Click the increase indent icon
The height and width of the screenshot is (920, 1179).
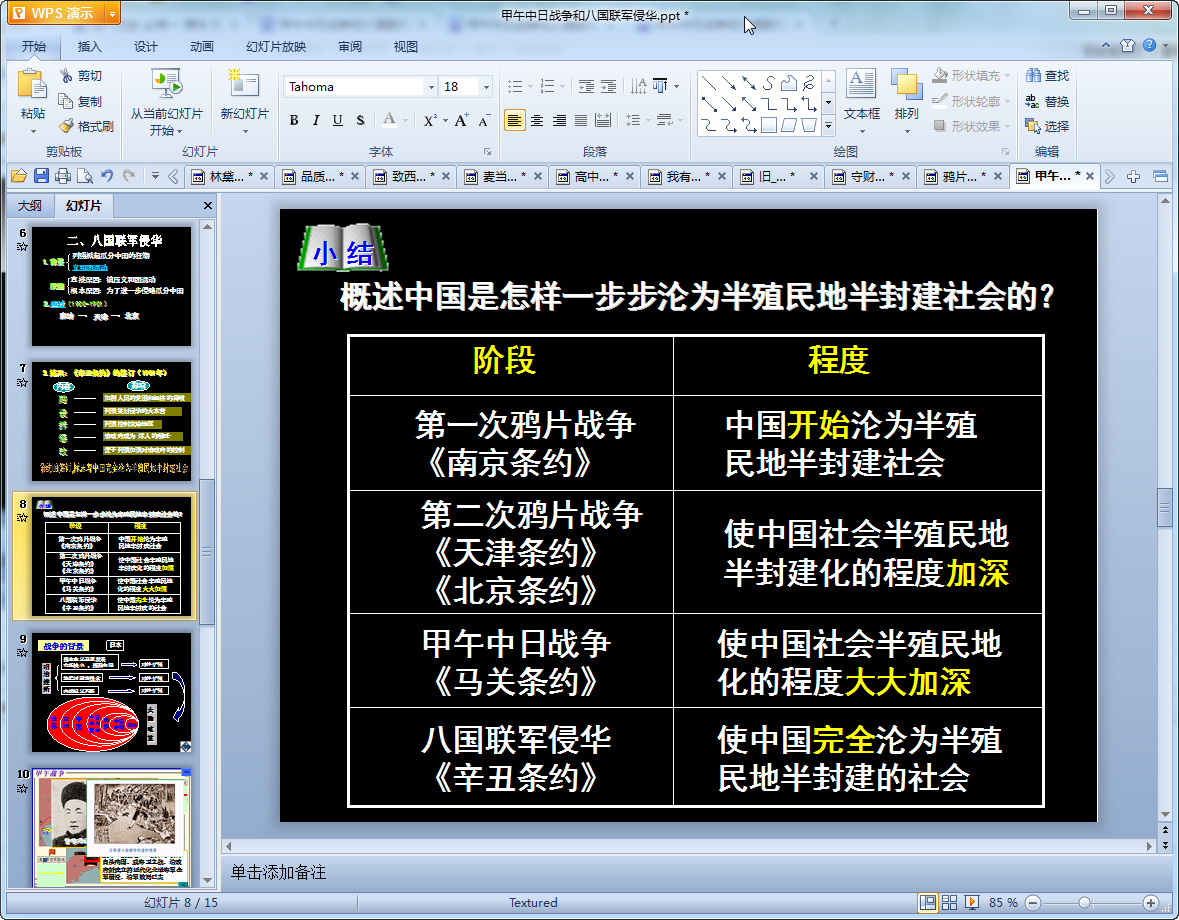(608, 86)
